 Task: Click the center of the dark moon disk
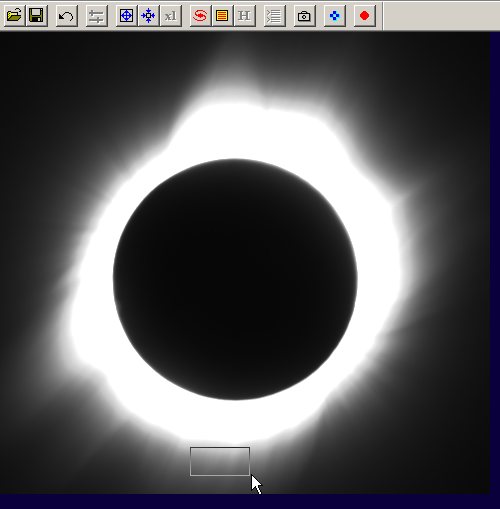tap(235, 279)
